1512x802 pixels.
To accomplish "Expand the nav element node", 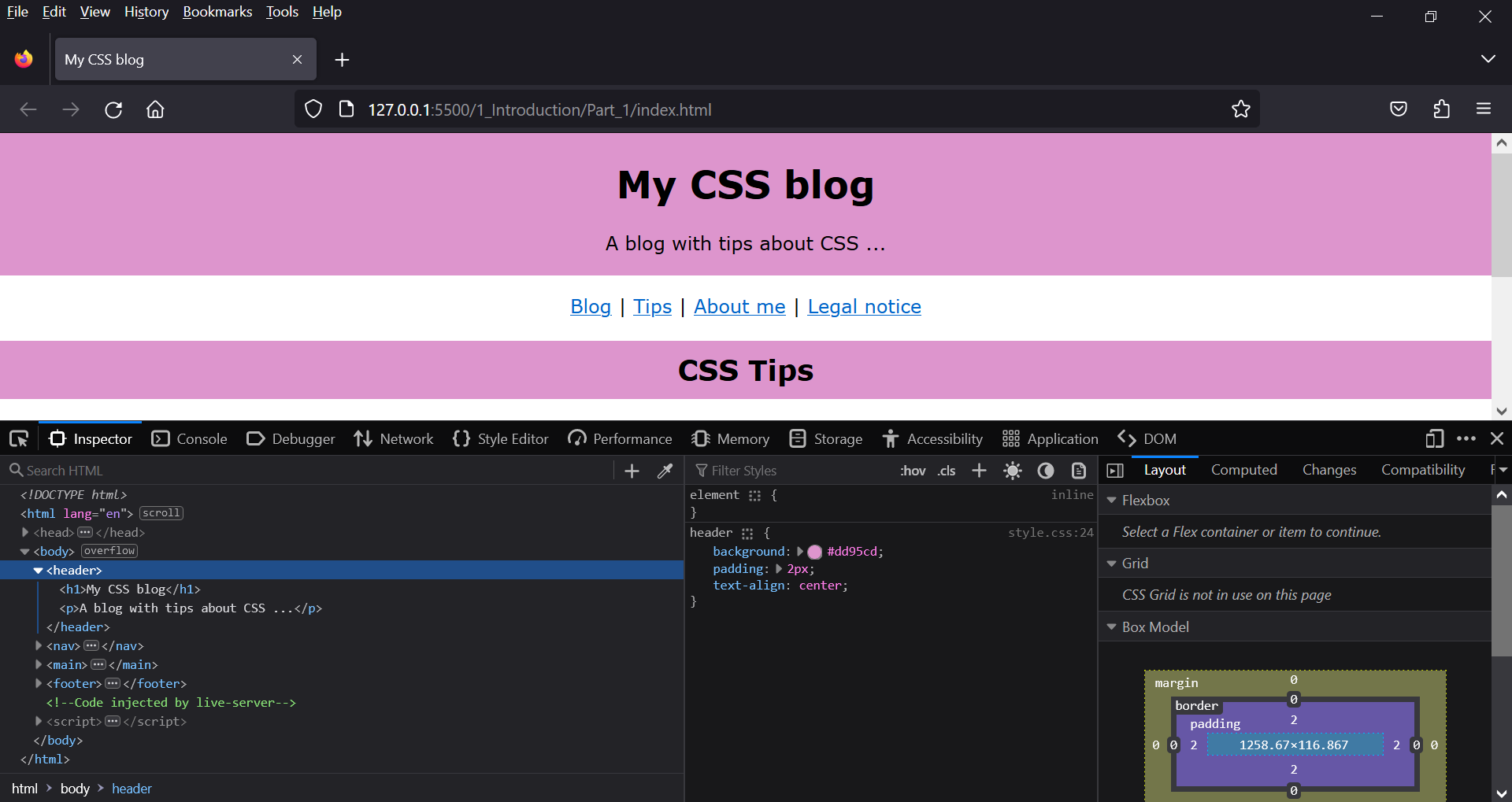I will click(39, 645).
